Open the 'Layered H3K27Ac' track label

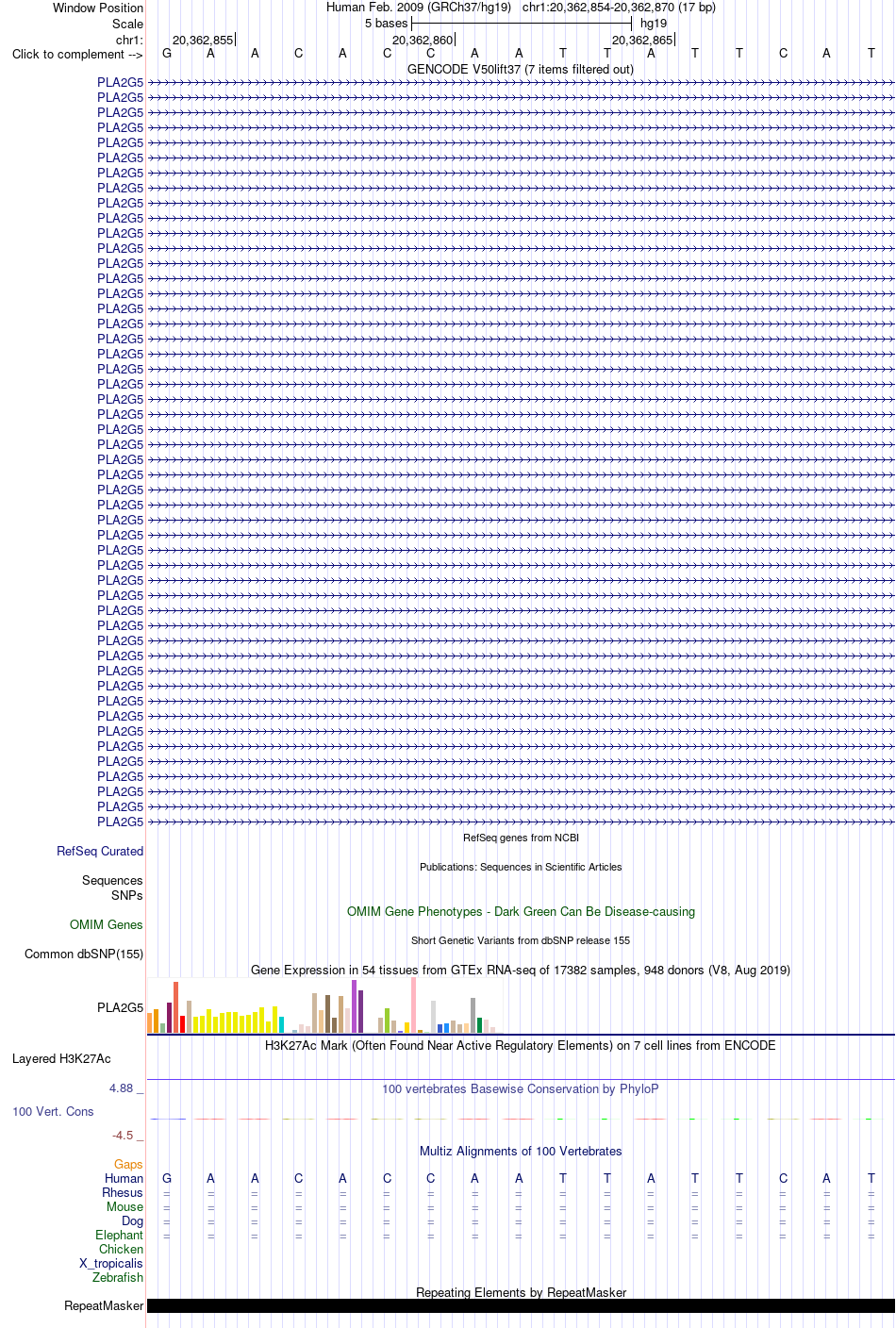coord(61,1058)
